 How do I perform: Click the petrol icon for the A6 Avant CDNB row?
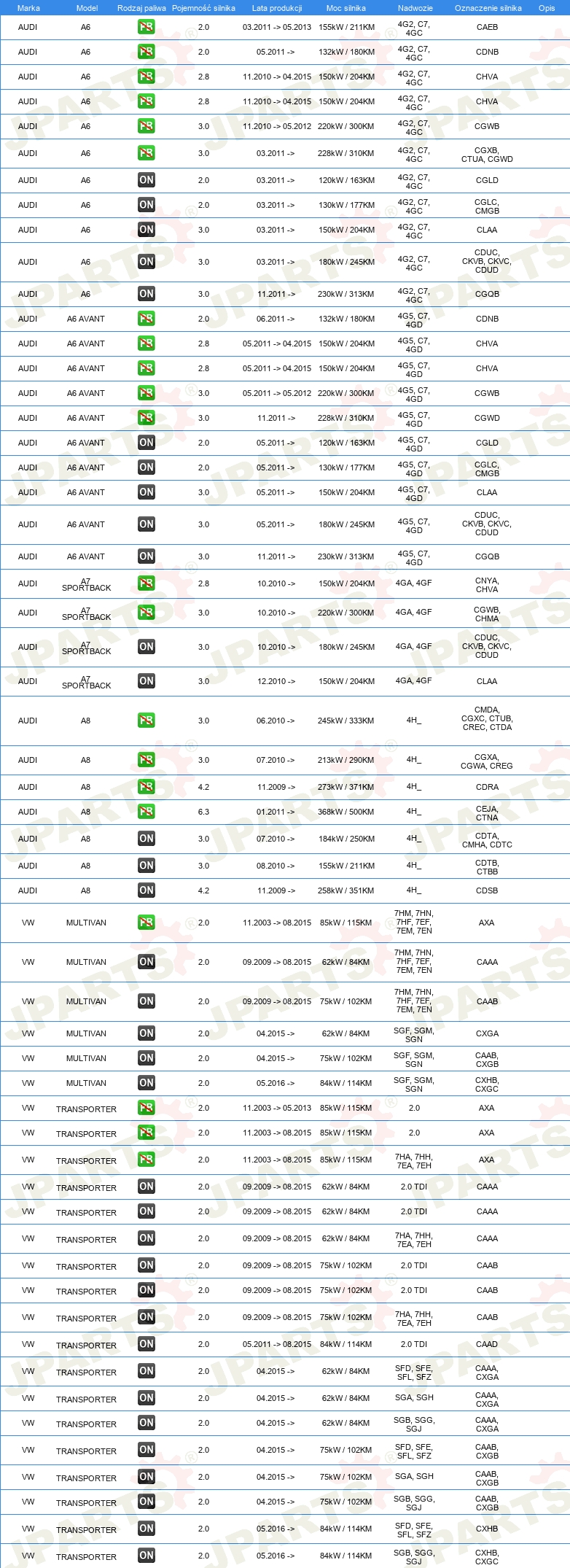tap(147, 319)
